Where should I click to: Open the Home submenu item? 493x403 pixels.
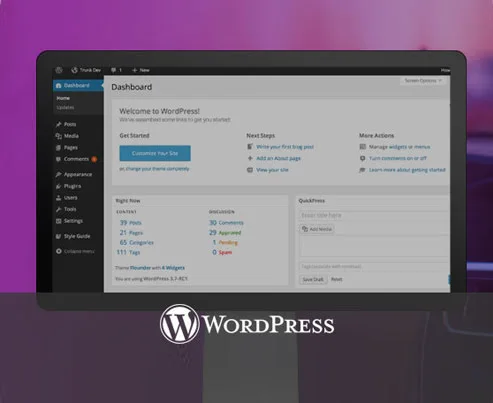(63, 98)
